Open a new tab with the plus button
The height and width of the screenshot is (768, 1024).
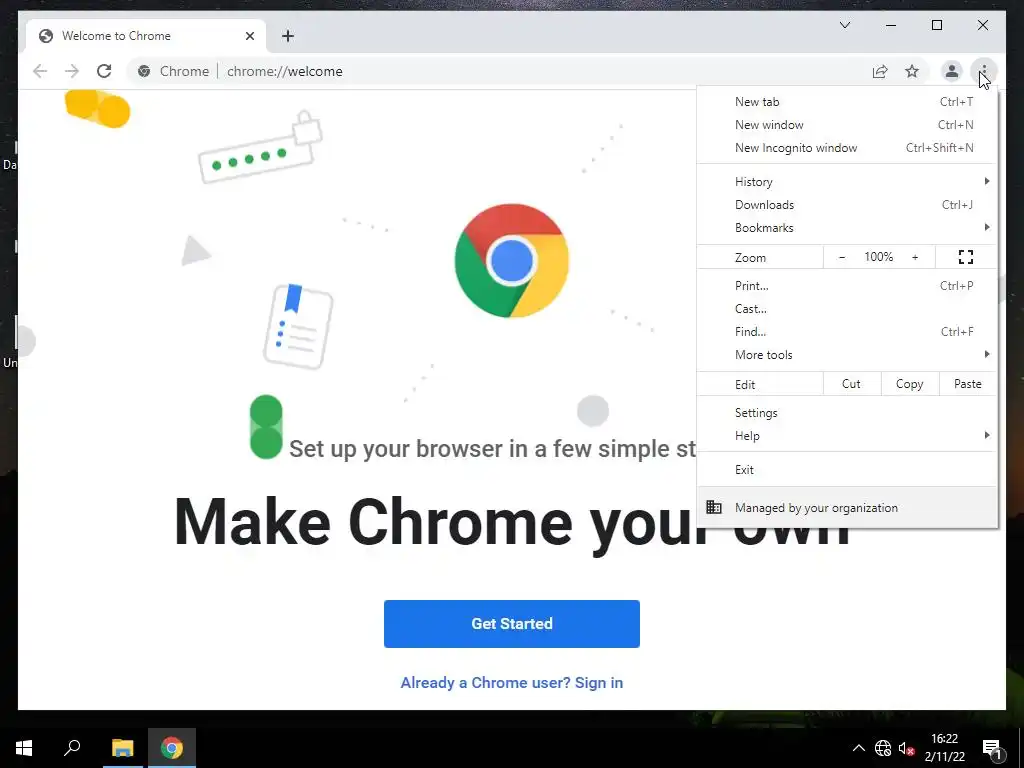(x=288, y=36)
